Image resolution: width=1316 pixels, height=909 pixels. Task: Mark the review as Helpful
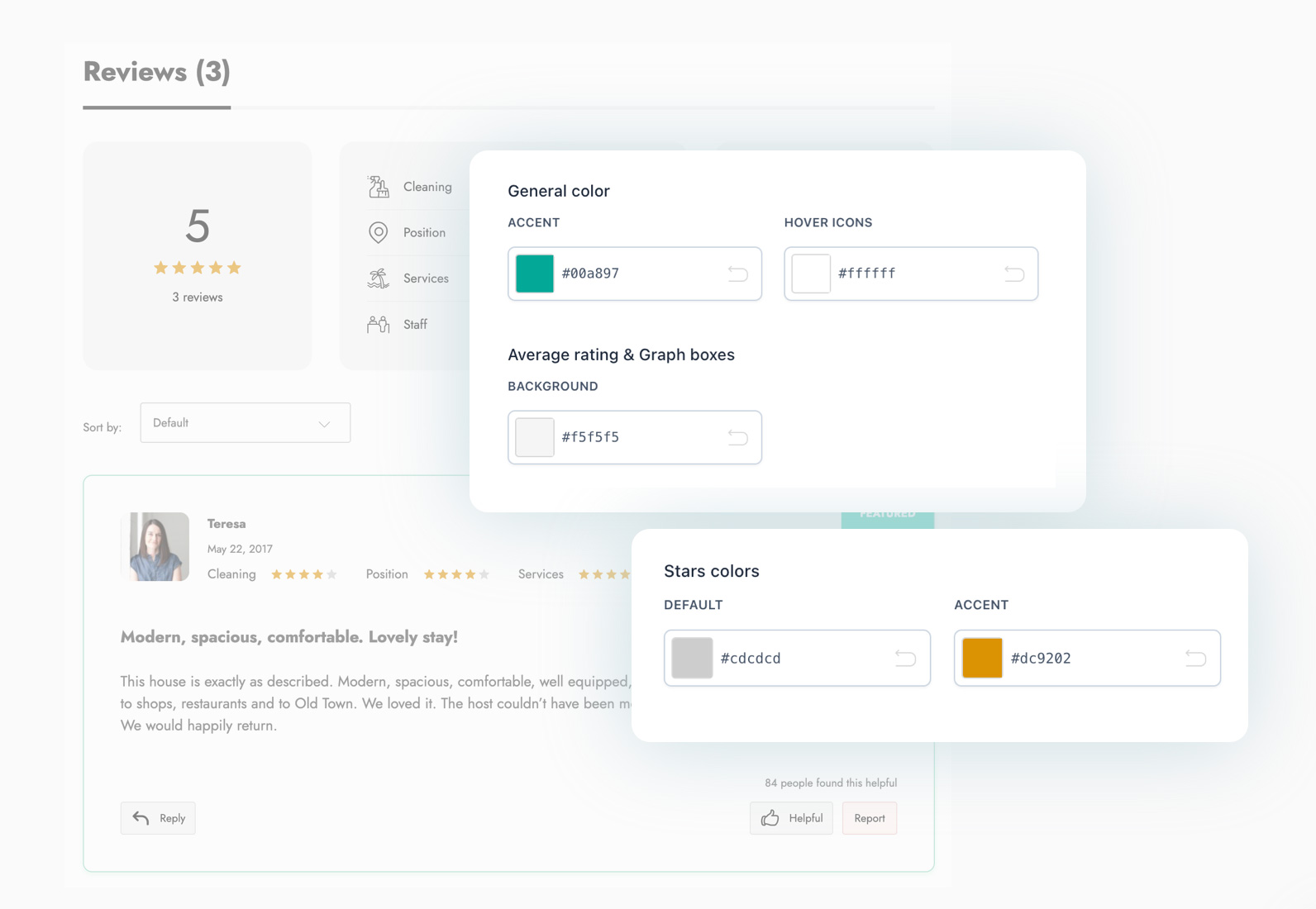tap(791, 818)
